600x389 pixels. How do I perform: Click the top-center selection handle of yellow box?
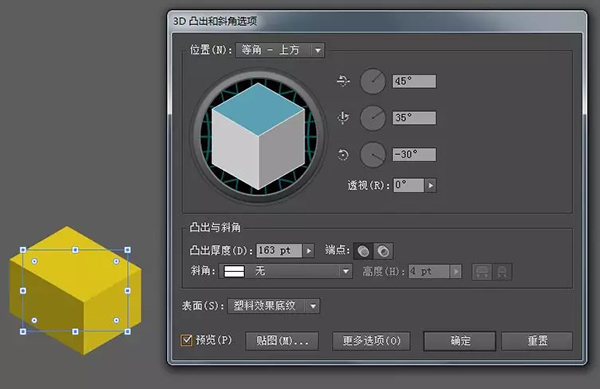point(75,250)
